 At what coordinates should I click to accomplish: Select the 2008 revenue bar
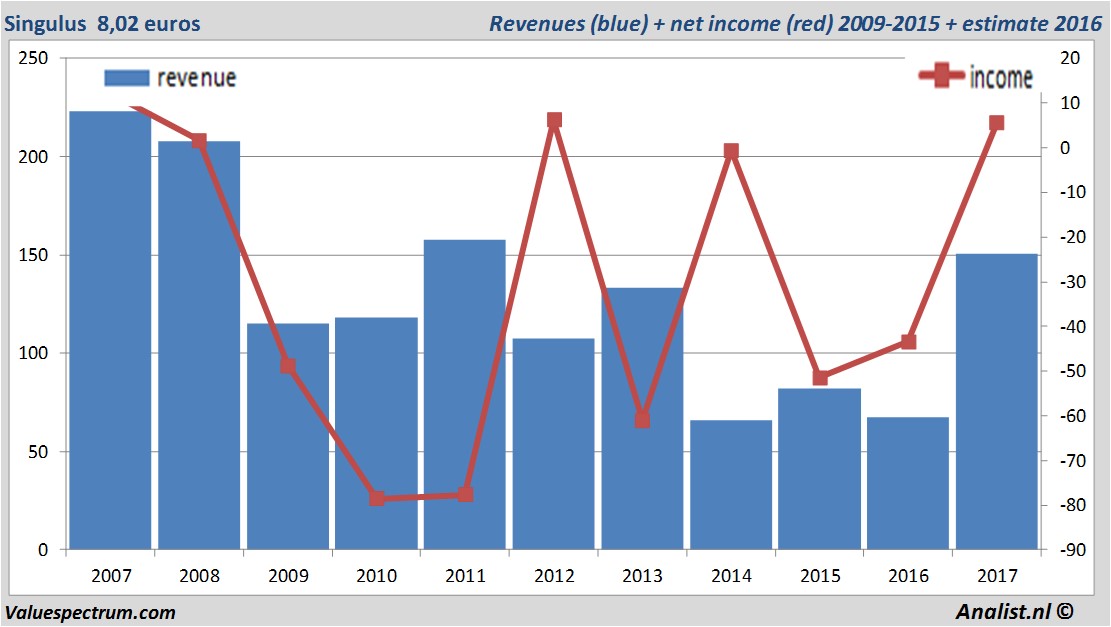199,345
